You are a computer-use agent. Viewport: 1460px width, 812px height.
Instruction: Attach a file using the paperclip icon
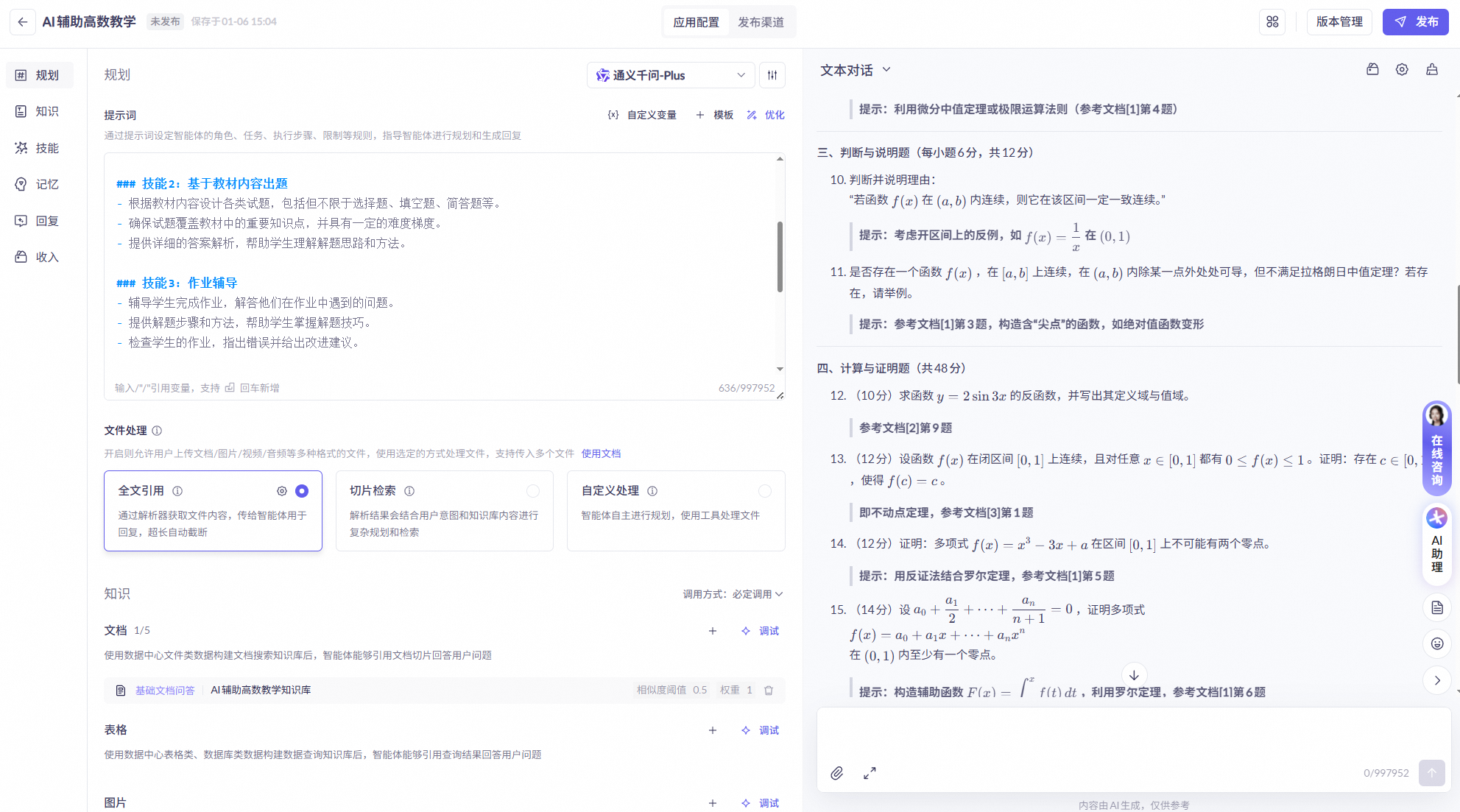coord(836,774)
